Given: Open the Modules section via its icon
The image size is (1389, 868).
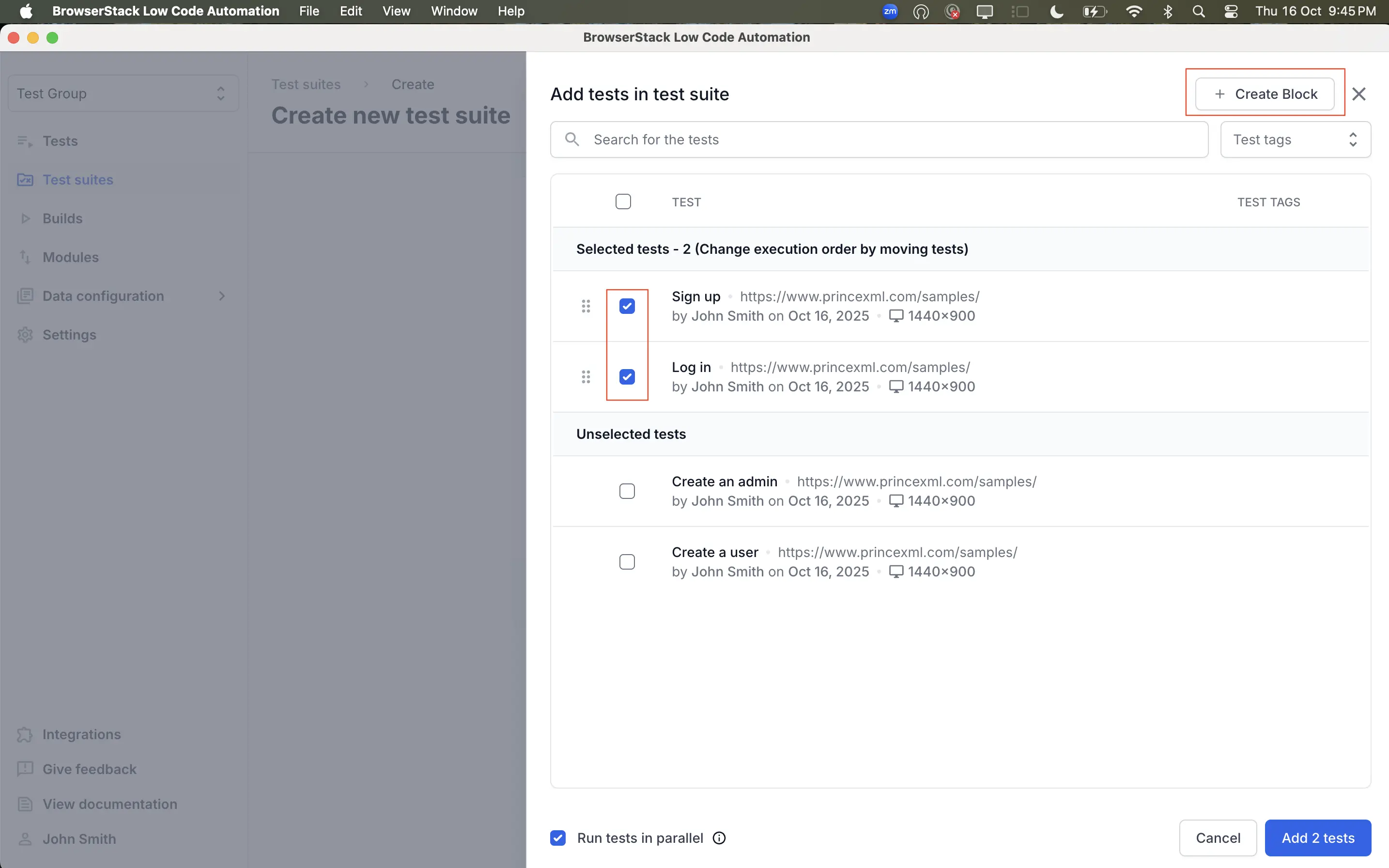Looking at the screenshot, I should [24, 257].
